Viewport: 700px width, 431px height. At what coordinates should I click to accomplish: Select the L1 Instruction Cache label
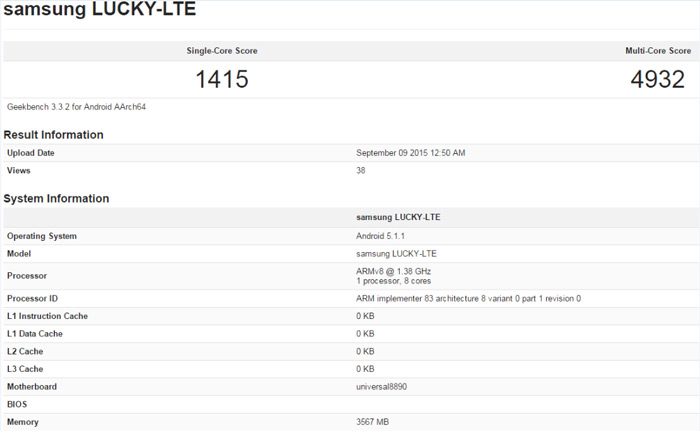pos(47,316)
